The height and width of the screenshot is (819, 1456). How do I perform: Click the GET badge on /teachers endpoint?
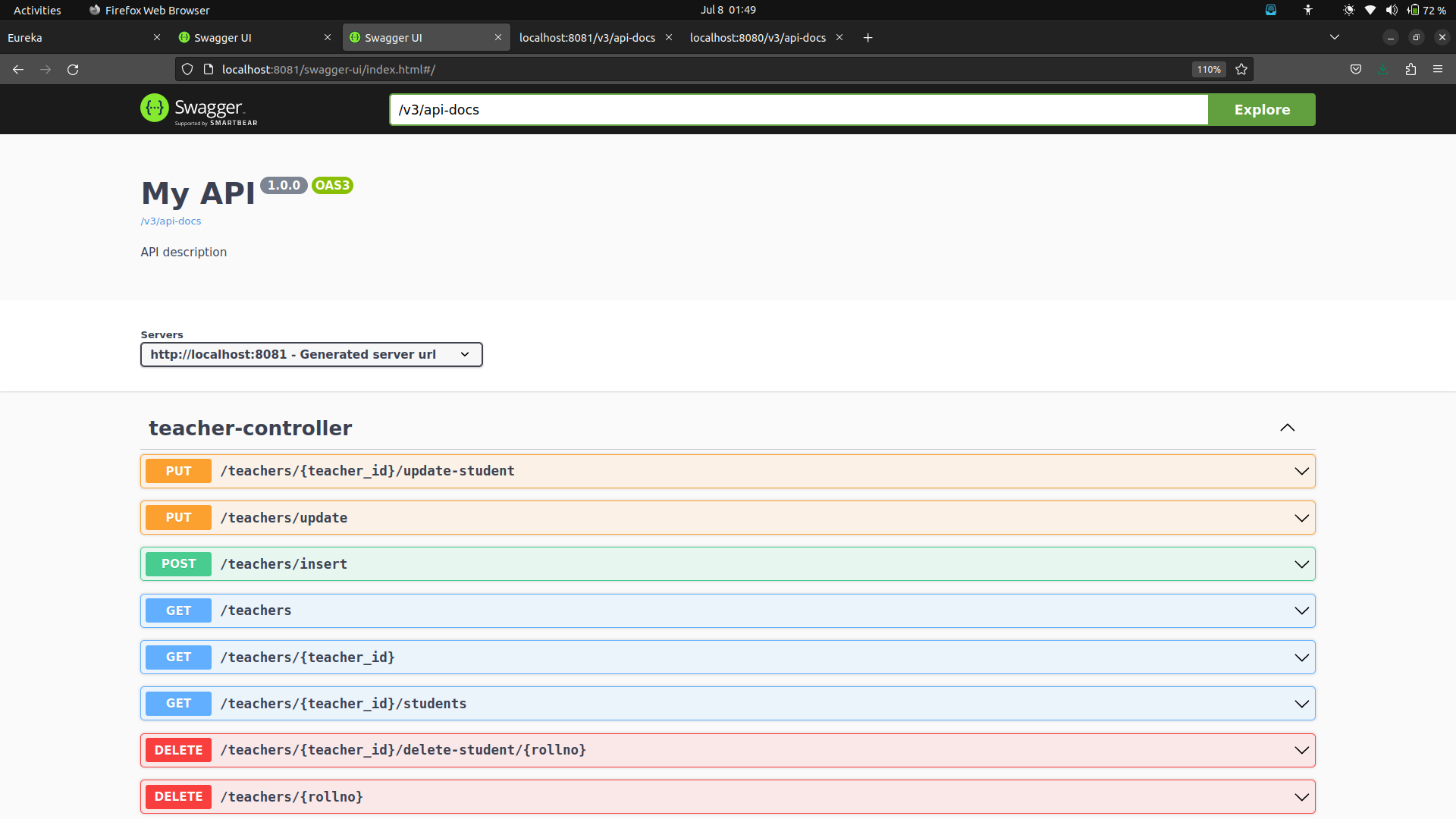pos(177,610)
